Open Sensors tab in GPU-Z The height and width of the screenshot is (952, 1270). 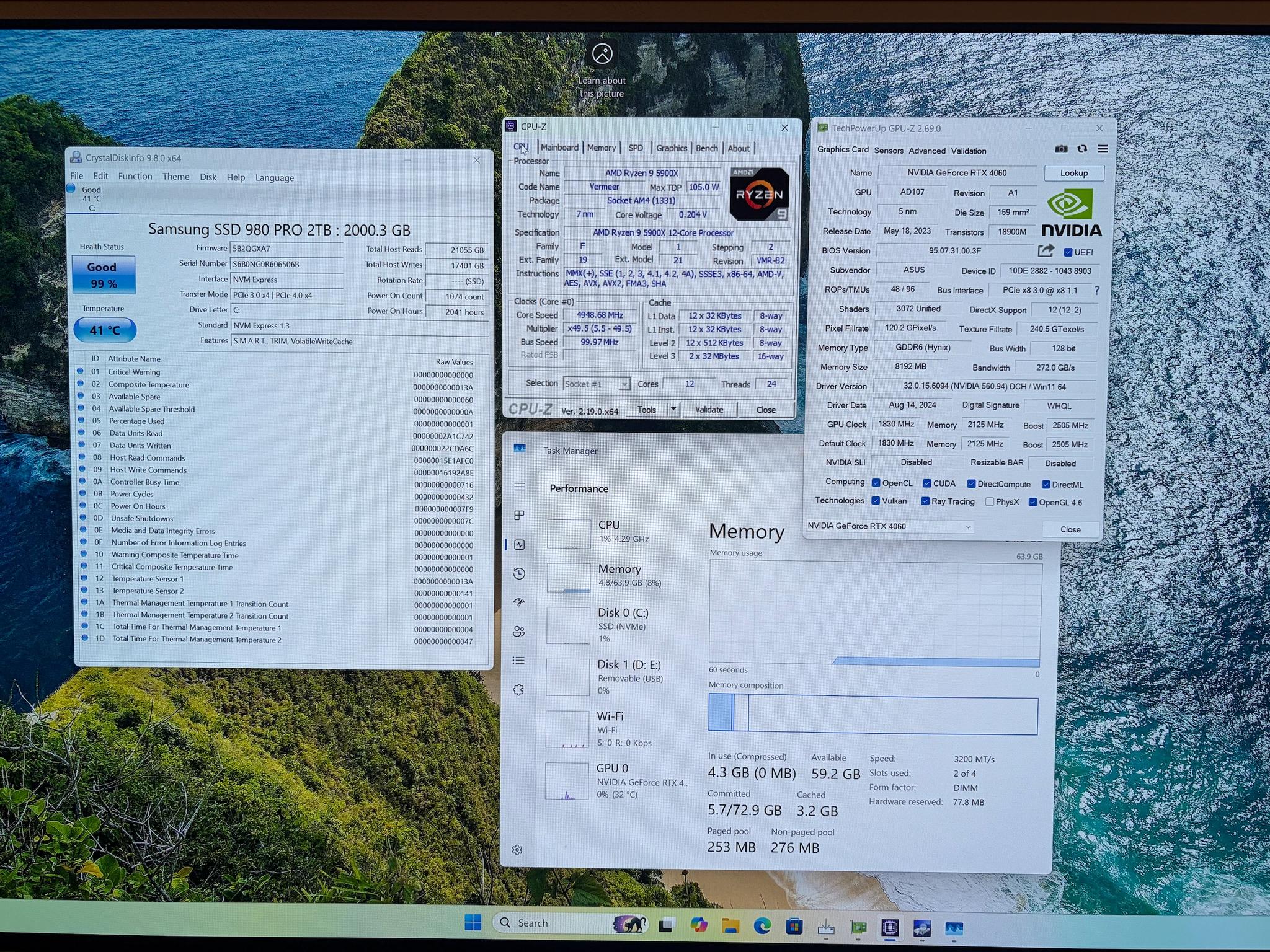point(889,151)
